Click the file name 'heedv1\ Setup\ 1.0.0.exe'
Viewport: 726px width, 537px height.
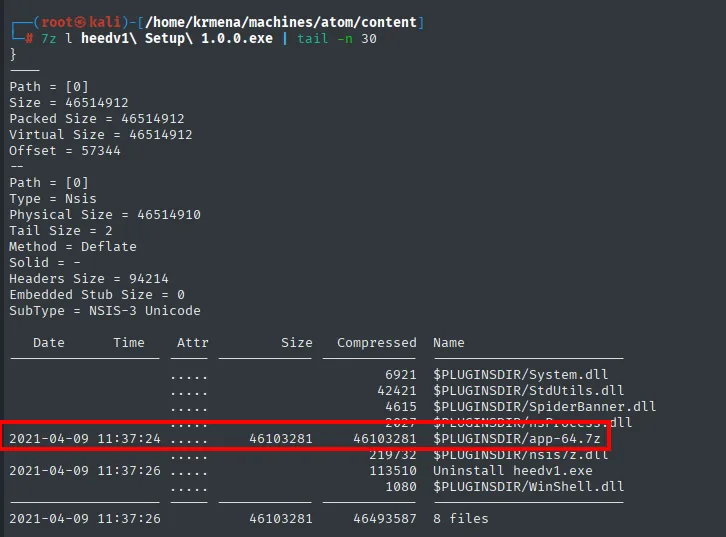tap(177, 38)
